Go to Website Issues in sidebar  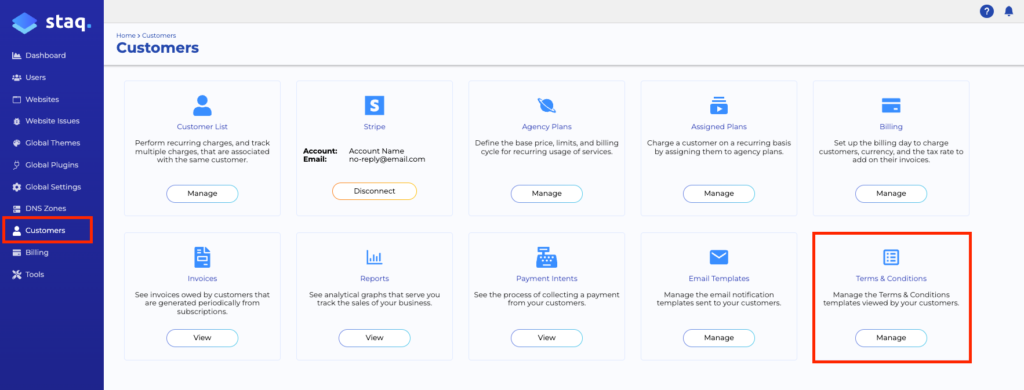click(52, 121)
